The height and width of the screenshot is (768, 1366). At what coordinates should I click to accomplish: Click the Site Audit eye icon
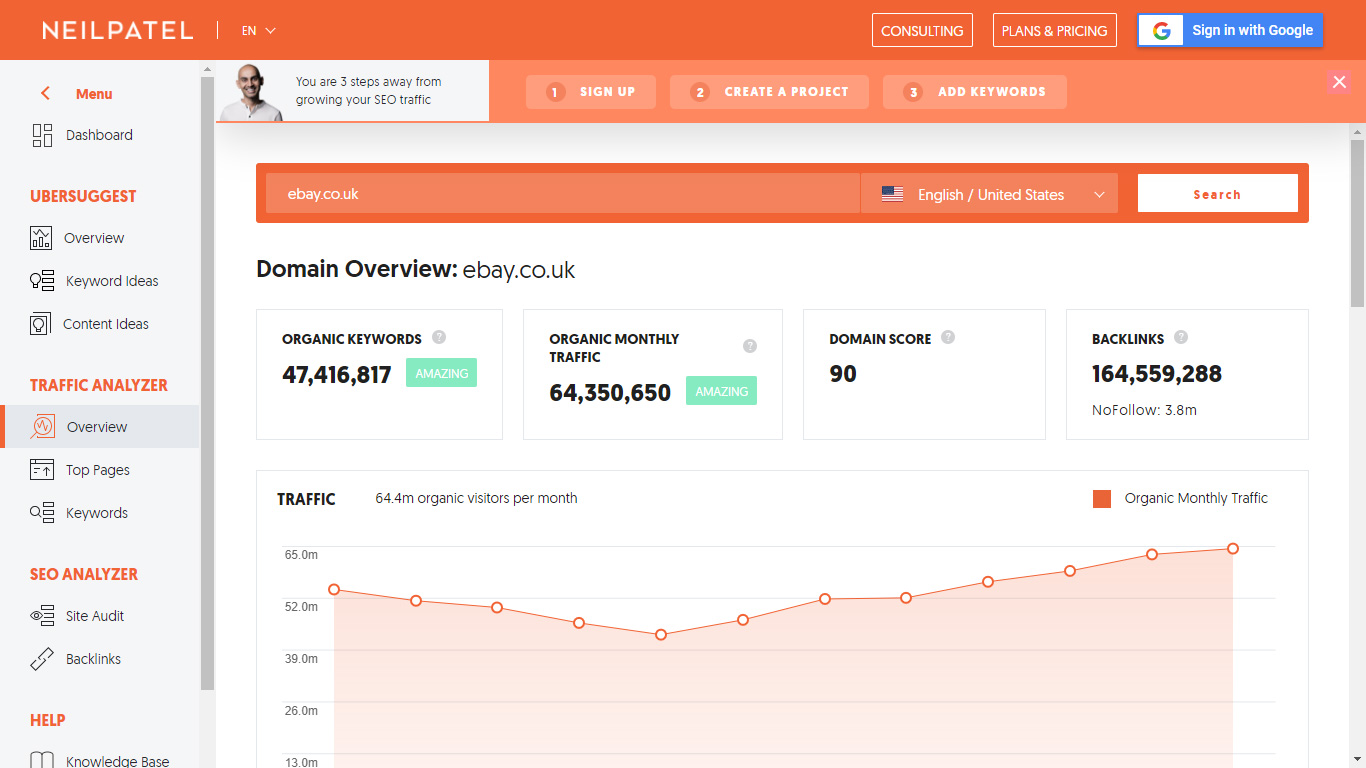click(42, 616)
